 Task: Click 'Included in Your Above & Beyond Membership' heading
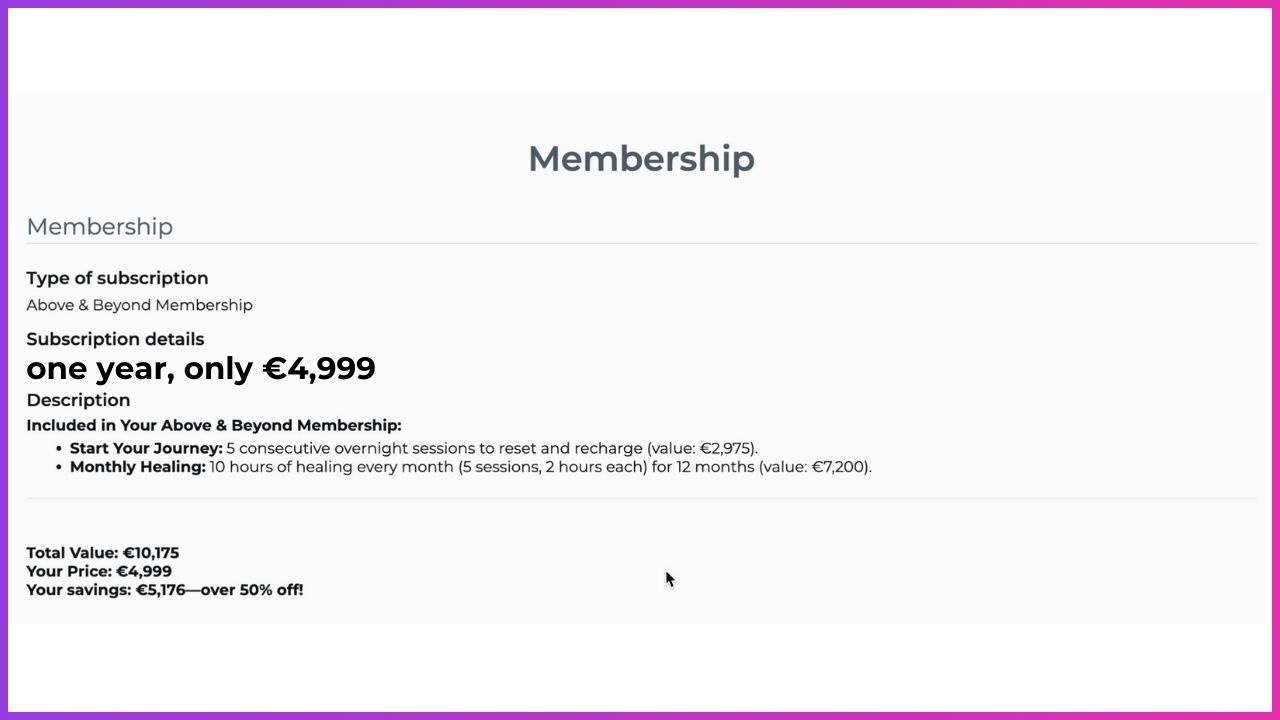point(213,425)
